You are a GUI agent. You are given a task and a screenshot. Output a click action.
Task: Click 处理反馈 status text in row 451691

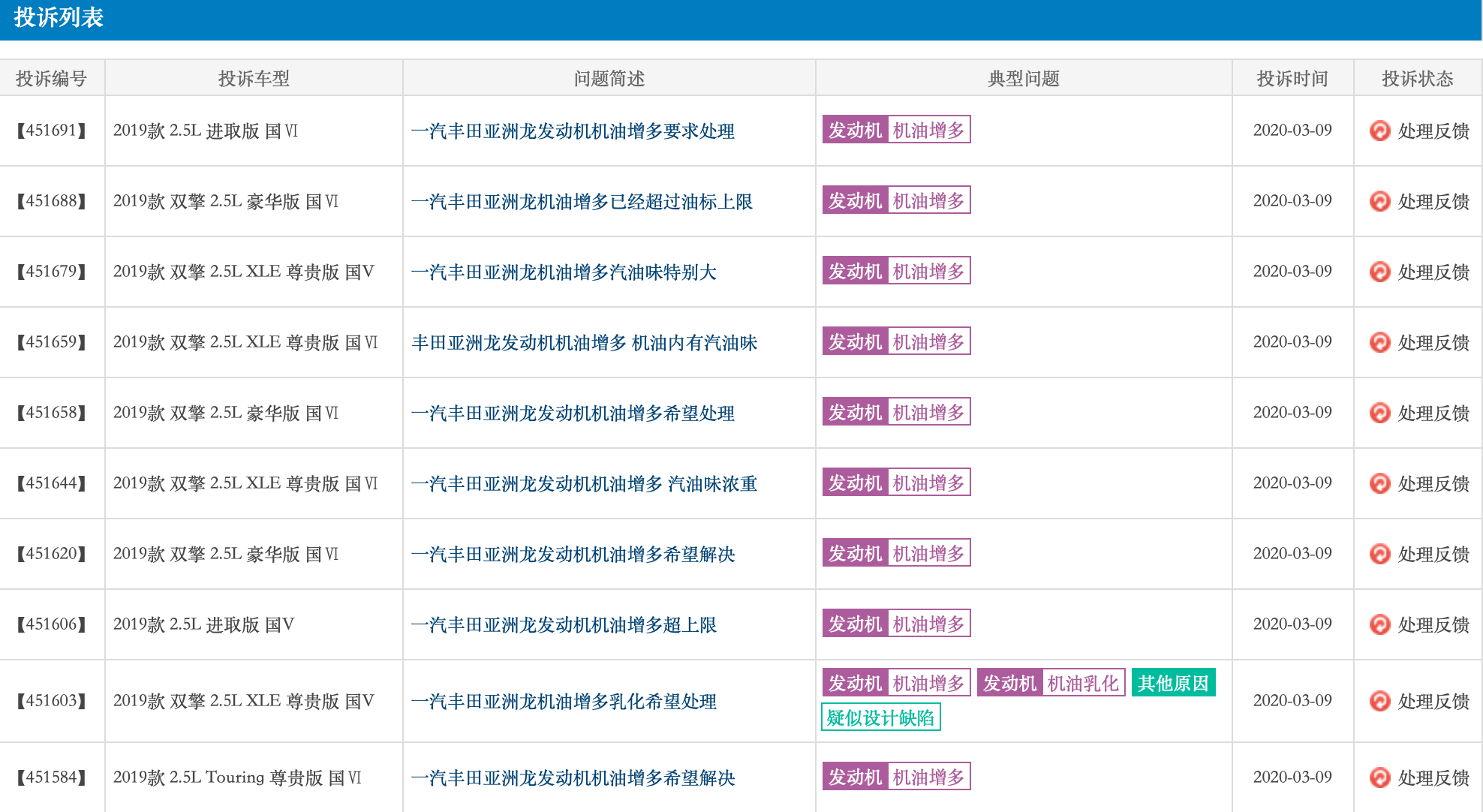(1433, 131)
